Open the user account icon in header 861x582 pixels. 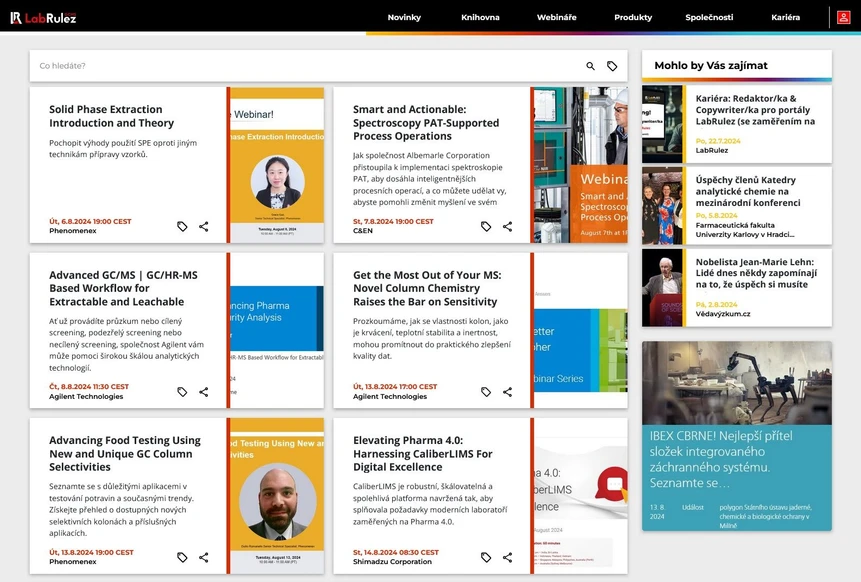click(843, 17)
